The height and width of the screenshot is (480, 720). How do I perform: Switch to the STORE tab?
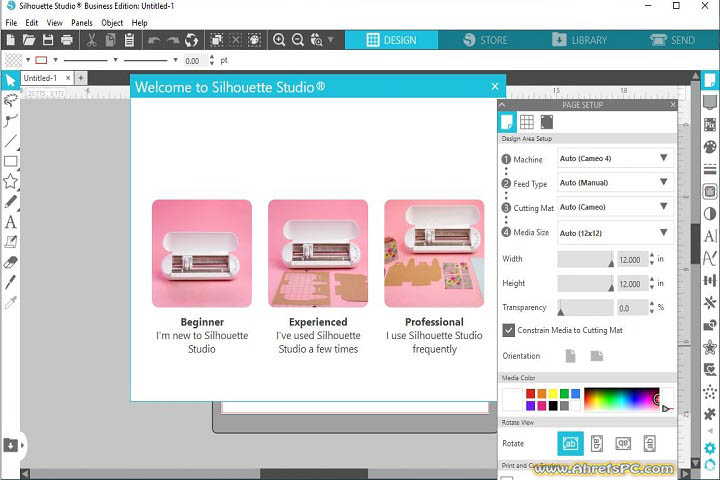(x=485, y=40)
